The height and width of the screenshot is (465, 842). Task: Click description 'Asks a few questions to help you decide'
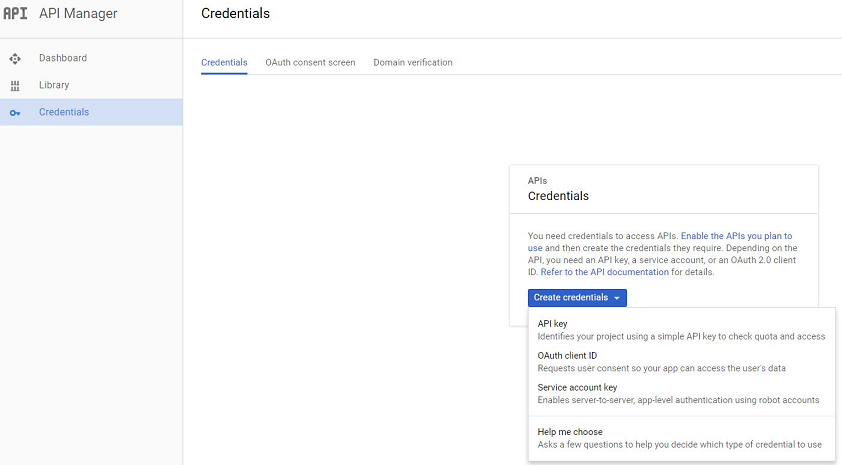[x=679, y=445]
